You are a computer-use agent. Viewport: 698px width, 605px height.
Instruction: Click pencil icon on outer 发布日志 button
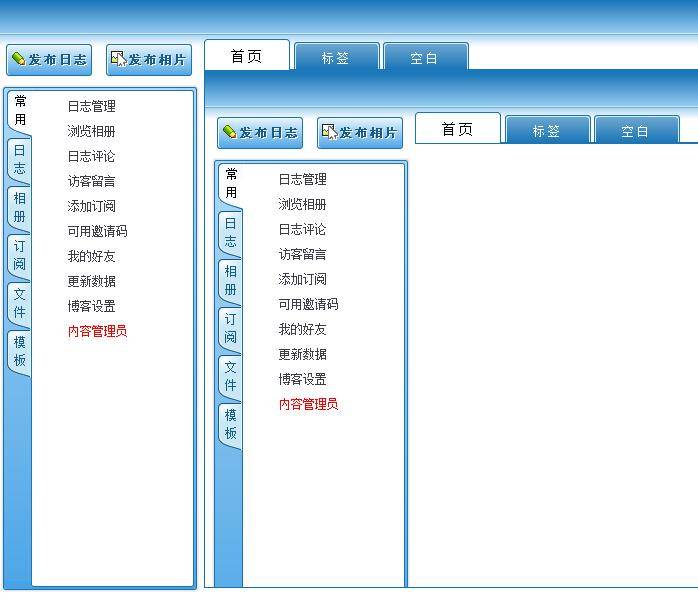tap(18, 60)
